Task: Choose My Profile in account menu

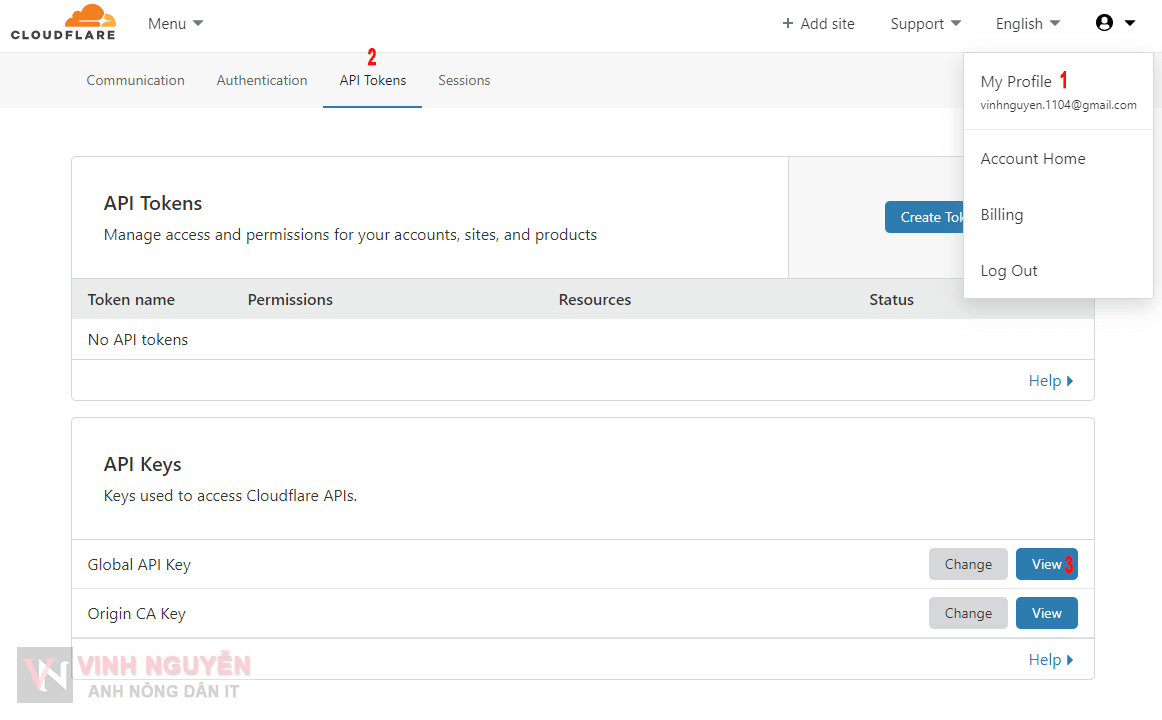Action: tap(1016, 81)
